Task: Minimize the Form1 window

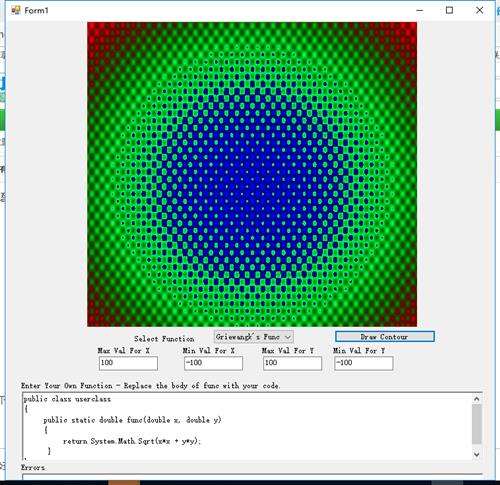Action: point(420,10)
